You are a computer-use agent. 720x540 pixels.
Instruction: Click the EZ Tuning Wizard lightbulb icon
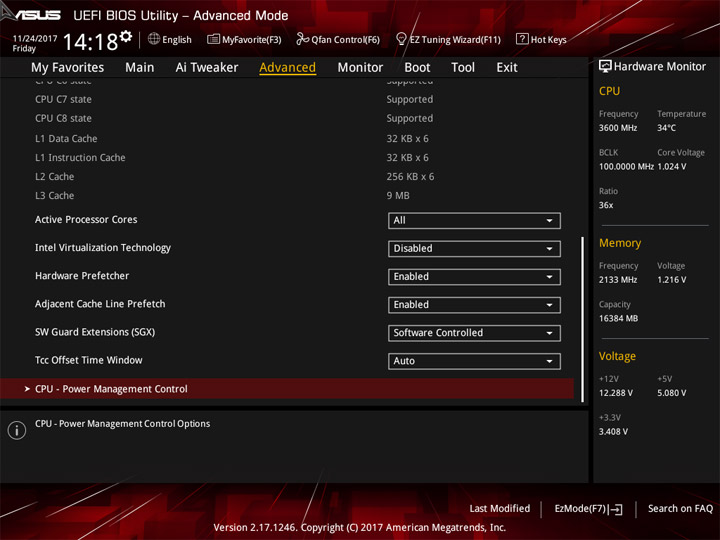[x=401, y=39]
